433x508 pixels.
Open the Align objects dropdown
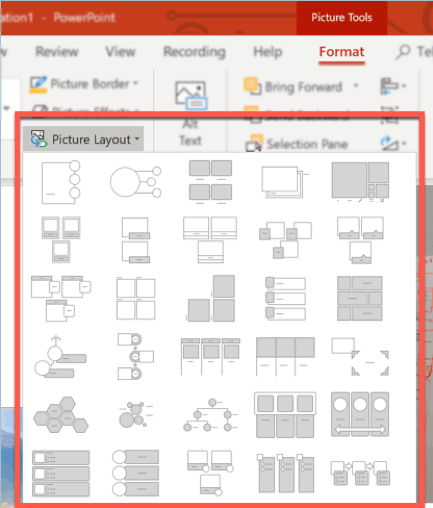(393, 86)
